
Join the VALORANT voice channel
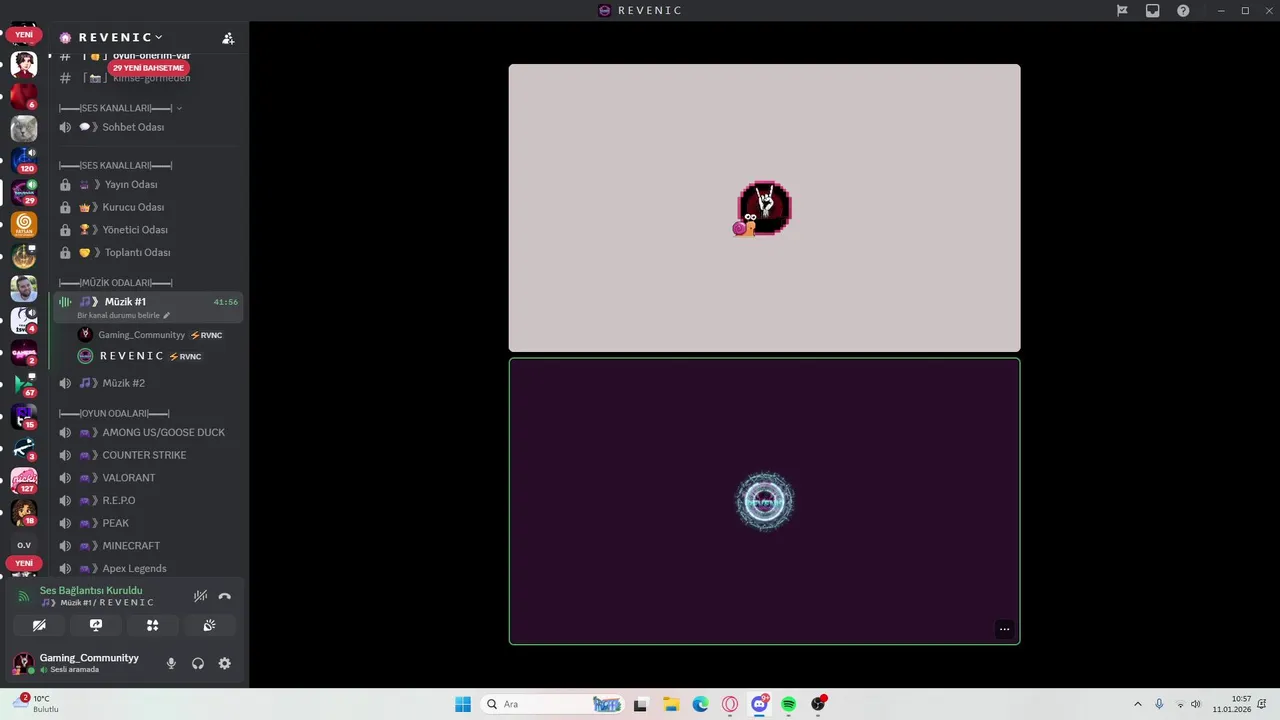(147, 478)
